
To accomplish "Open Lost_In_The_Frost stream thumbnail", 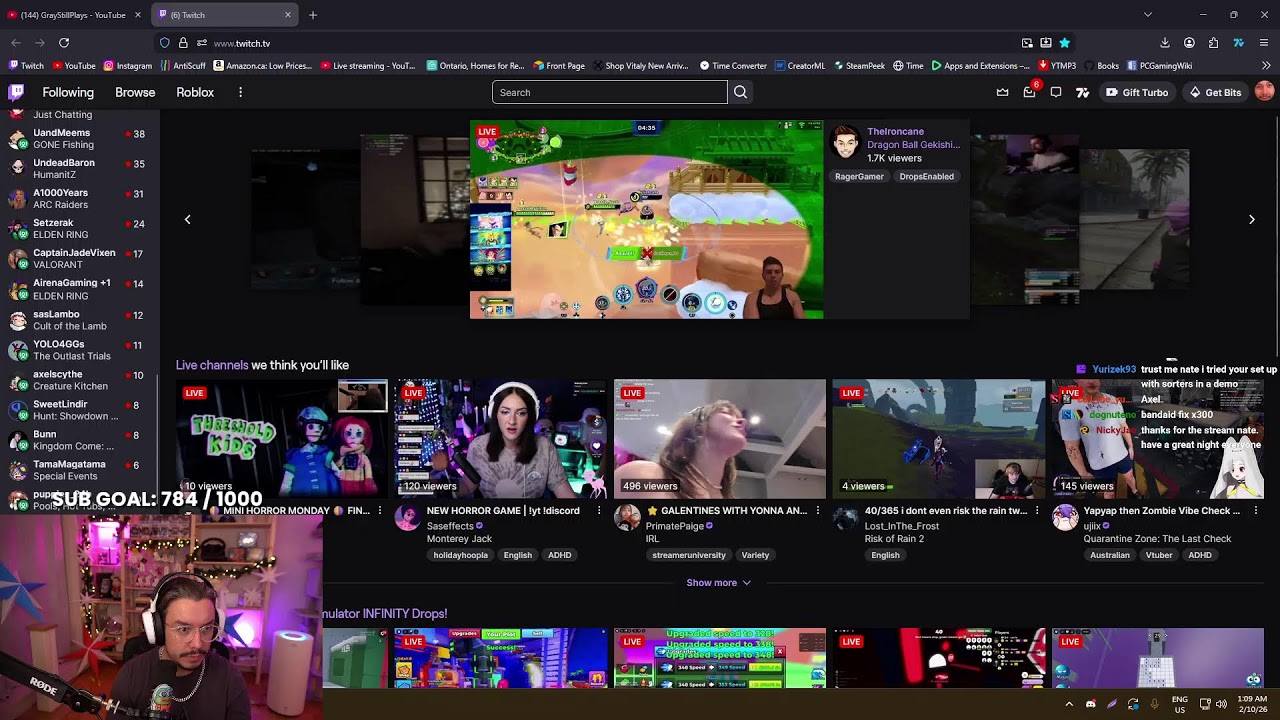I will [939, 438].
